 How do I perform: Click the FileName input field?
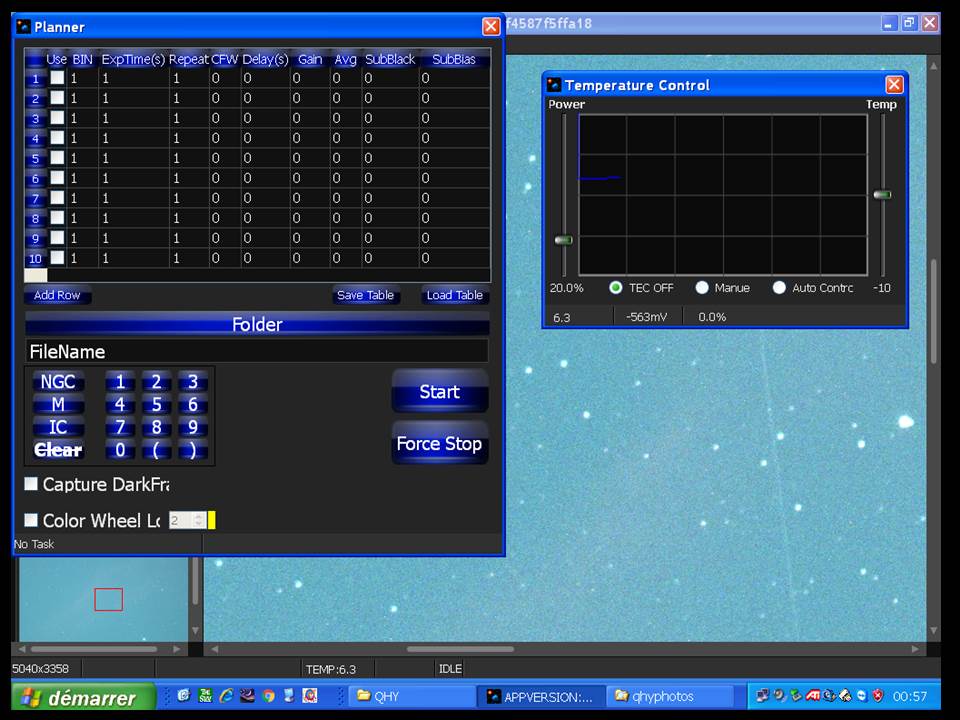pyautogui.click(x=257, y=351)
